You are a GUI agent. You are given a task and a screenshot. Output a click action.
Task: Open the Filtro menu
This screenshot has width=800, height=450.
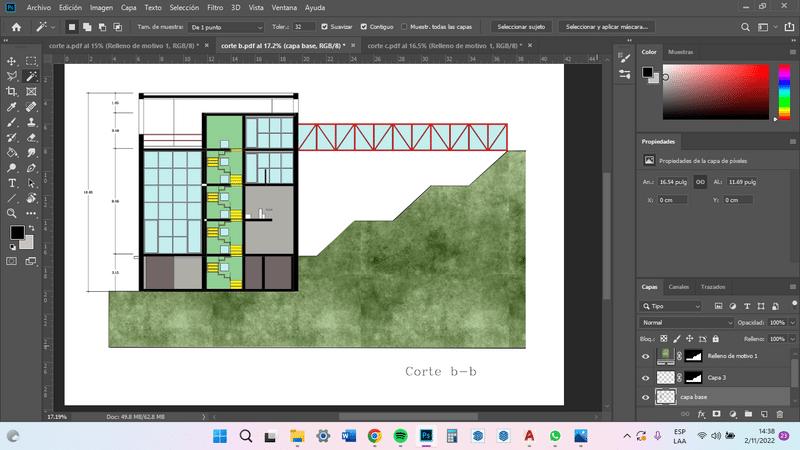tap(215, 7)
